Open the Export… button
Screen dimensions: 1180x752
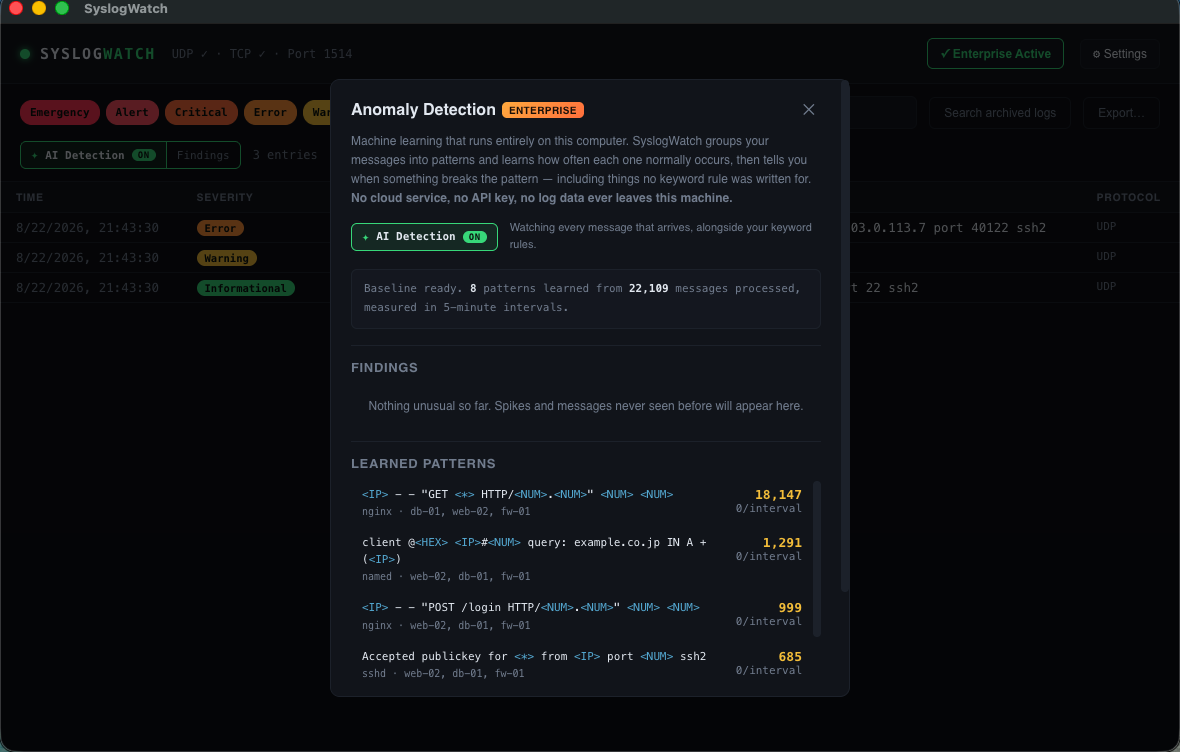1121,113
